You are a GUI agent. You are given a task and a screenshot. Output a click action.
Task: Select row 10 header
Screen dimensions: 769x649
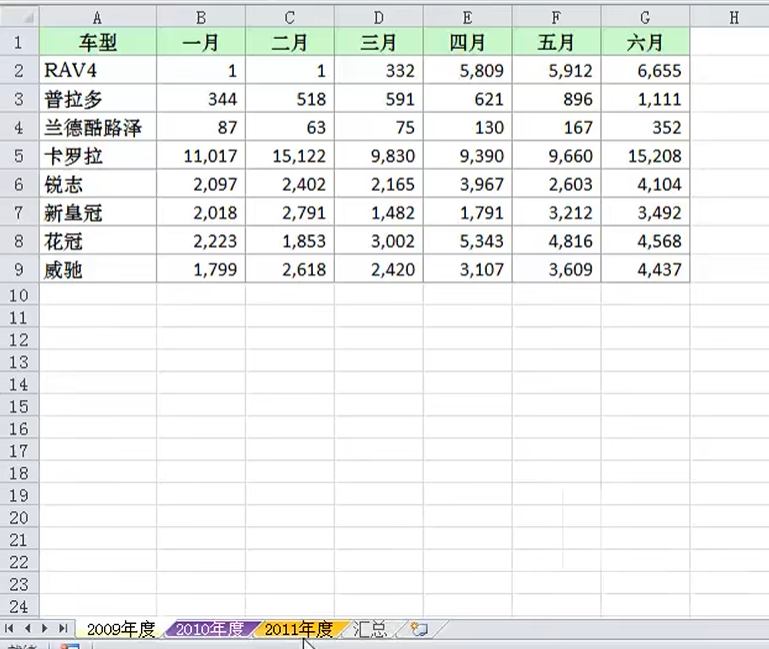[x=19, y=295]
